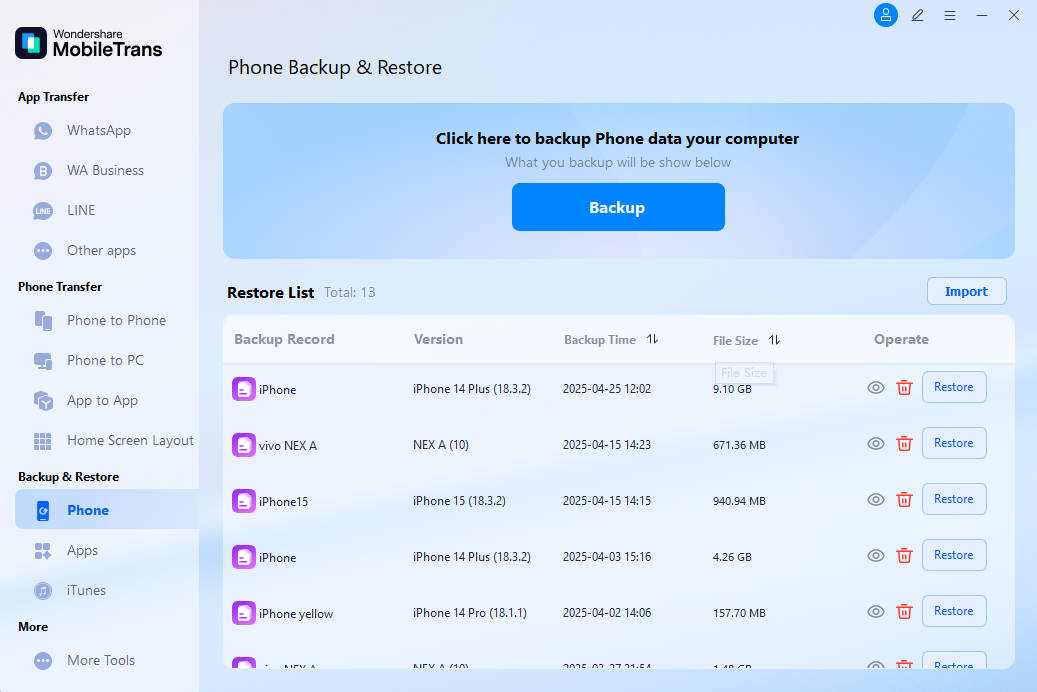View the vivo NEX A backup (eye icon)

click(x=876, y=444)
